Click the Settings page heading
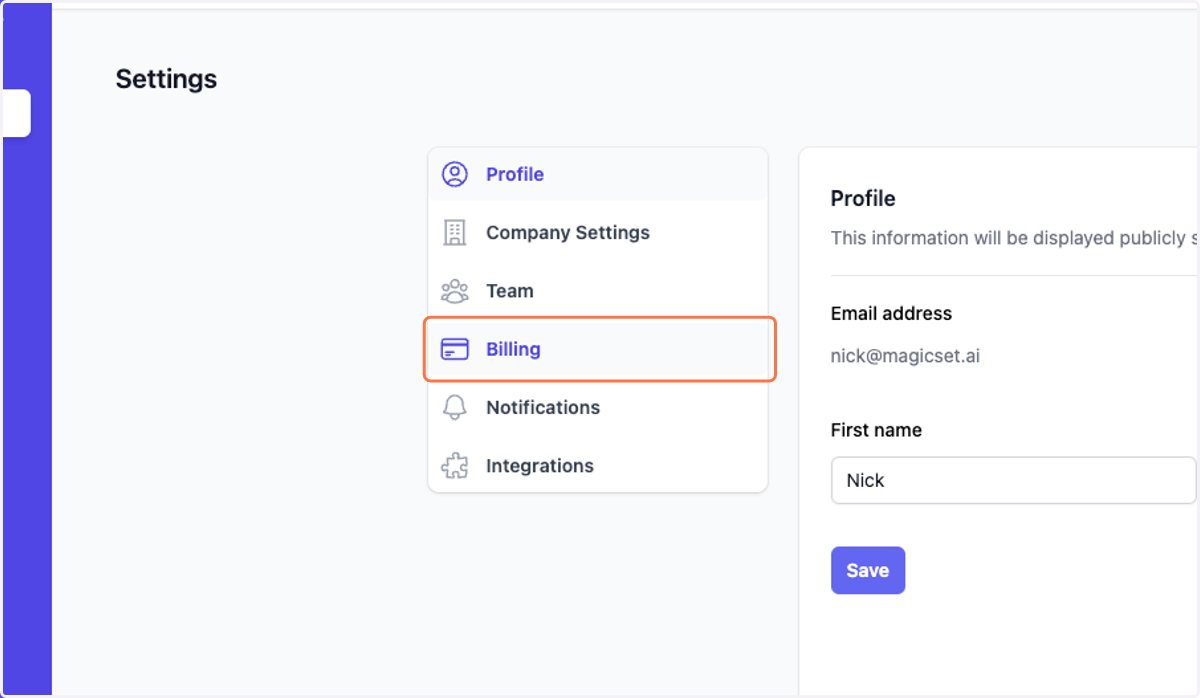 [x=166, y=79]
